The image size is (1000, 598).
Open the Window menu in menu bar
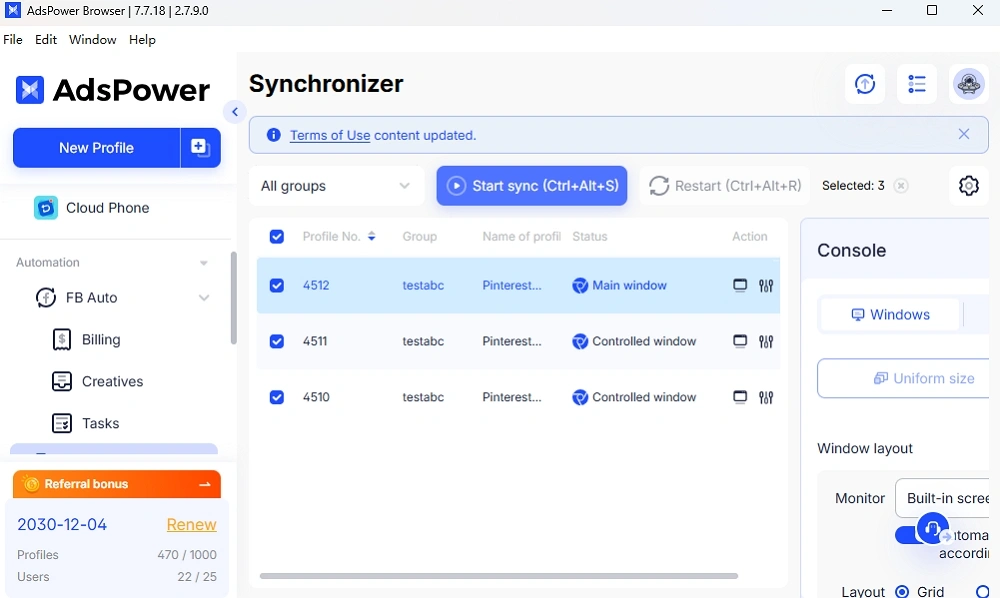(x=92, y=40)
